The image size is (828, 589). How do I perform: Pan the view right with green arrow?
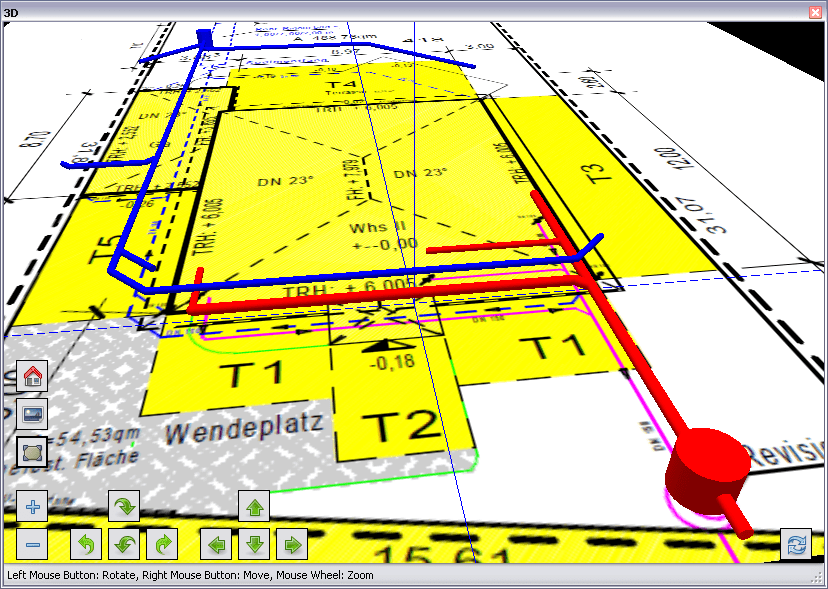point(291,544)
